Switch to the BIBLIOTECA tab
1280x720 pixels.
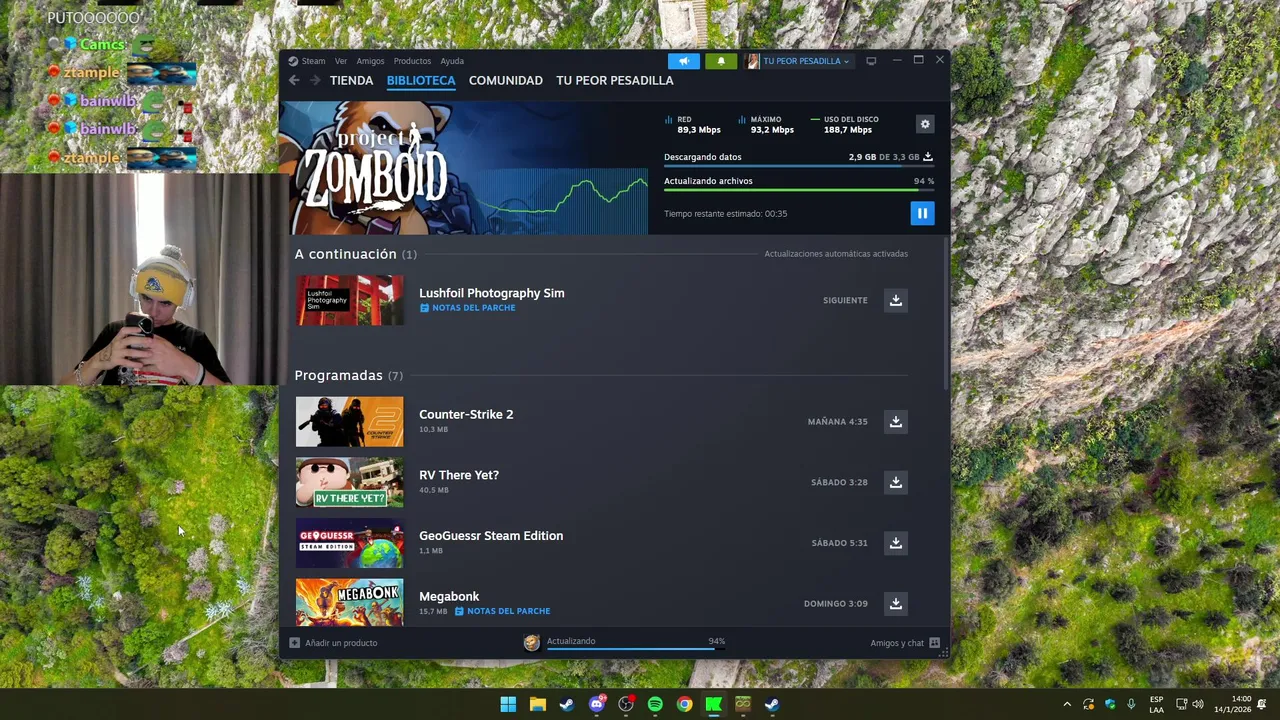(x=421, y=80)
